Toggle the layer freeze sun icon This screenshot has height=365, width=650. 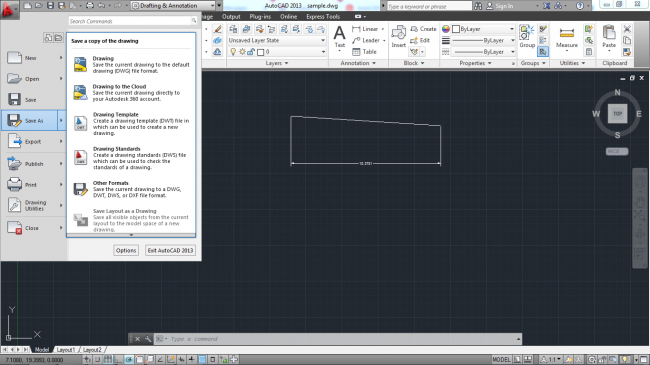pyautogui.click(x=242, y=52)
